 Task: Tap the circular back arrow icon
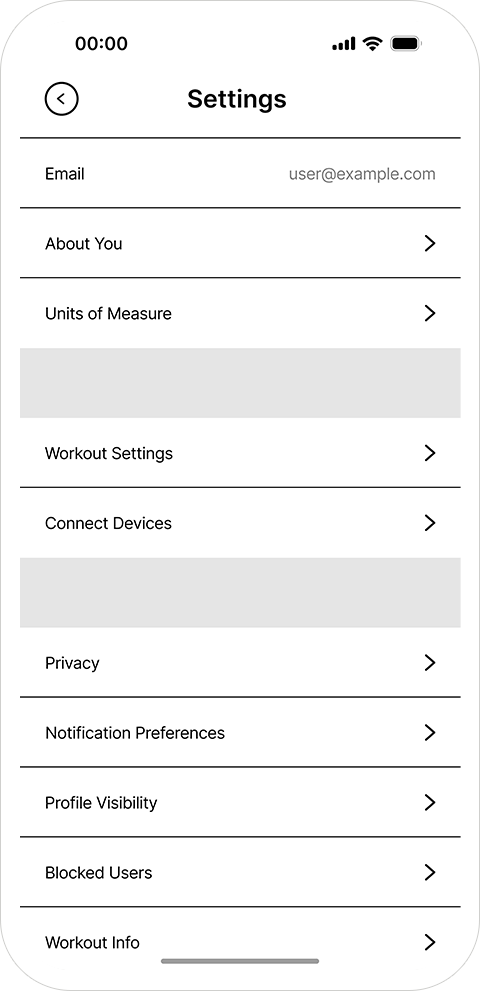(x=61, y=99)
